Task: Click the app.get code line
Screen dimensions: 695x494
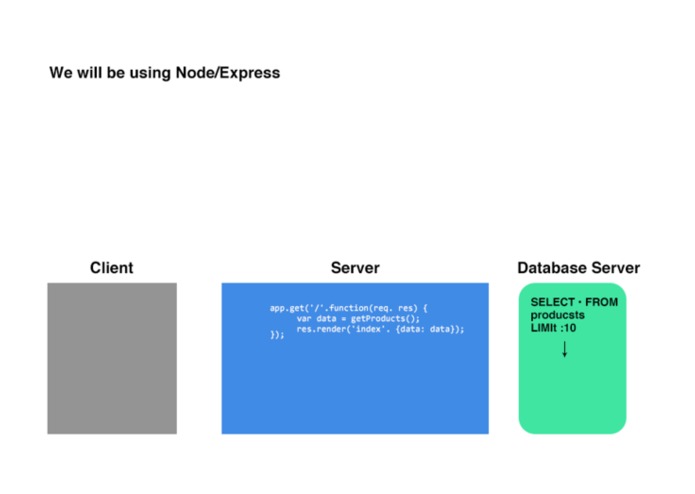Action: (348, 308)
